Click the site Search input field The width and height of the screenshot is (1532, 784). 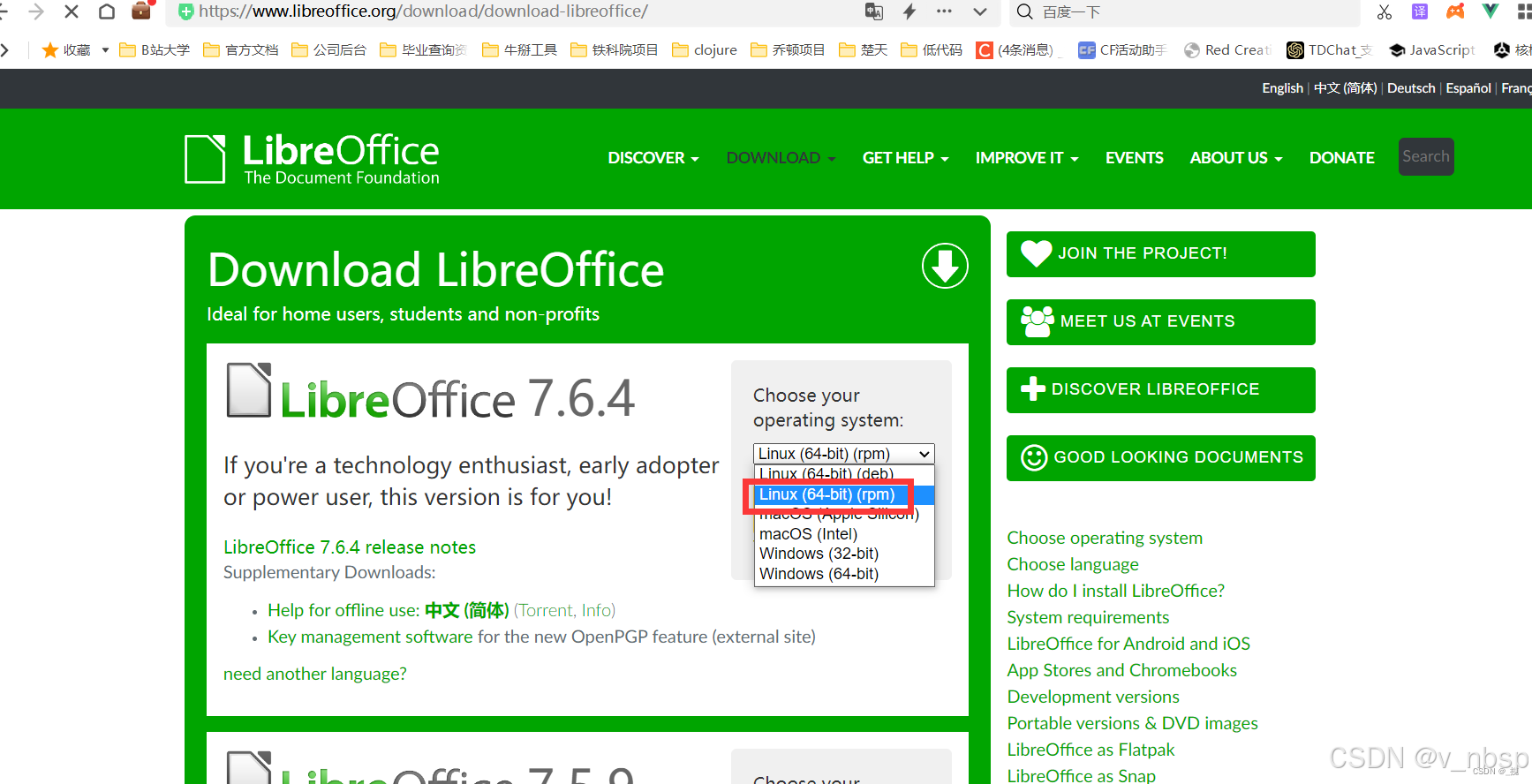click(1425, 156)
